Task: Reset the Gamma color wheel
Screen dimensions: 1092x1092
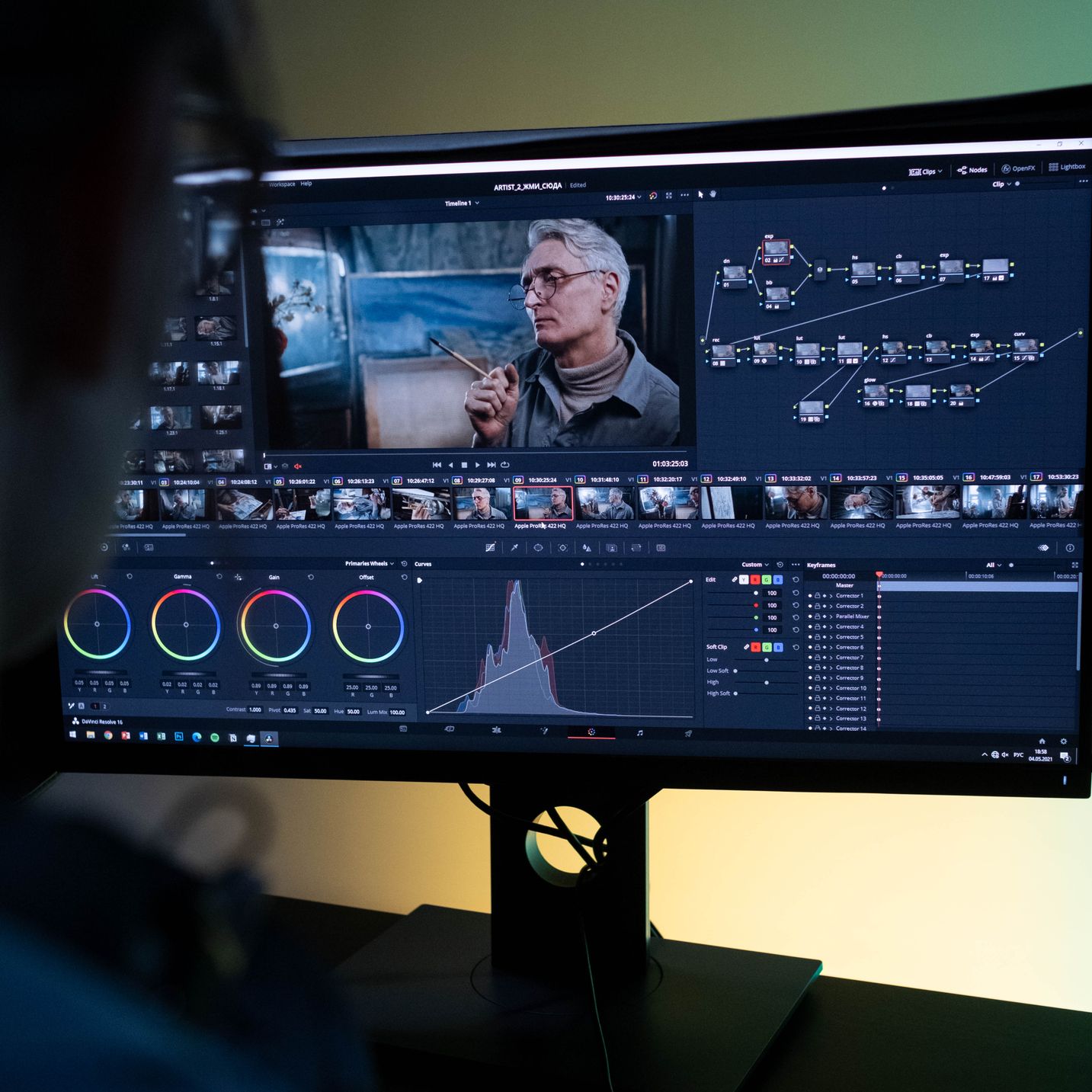Action: click(219, 577)
